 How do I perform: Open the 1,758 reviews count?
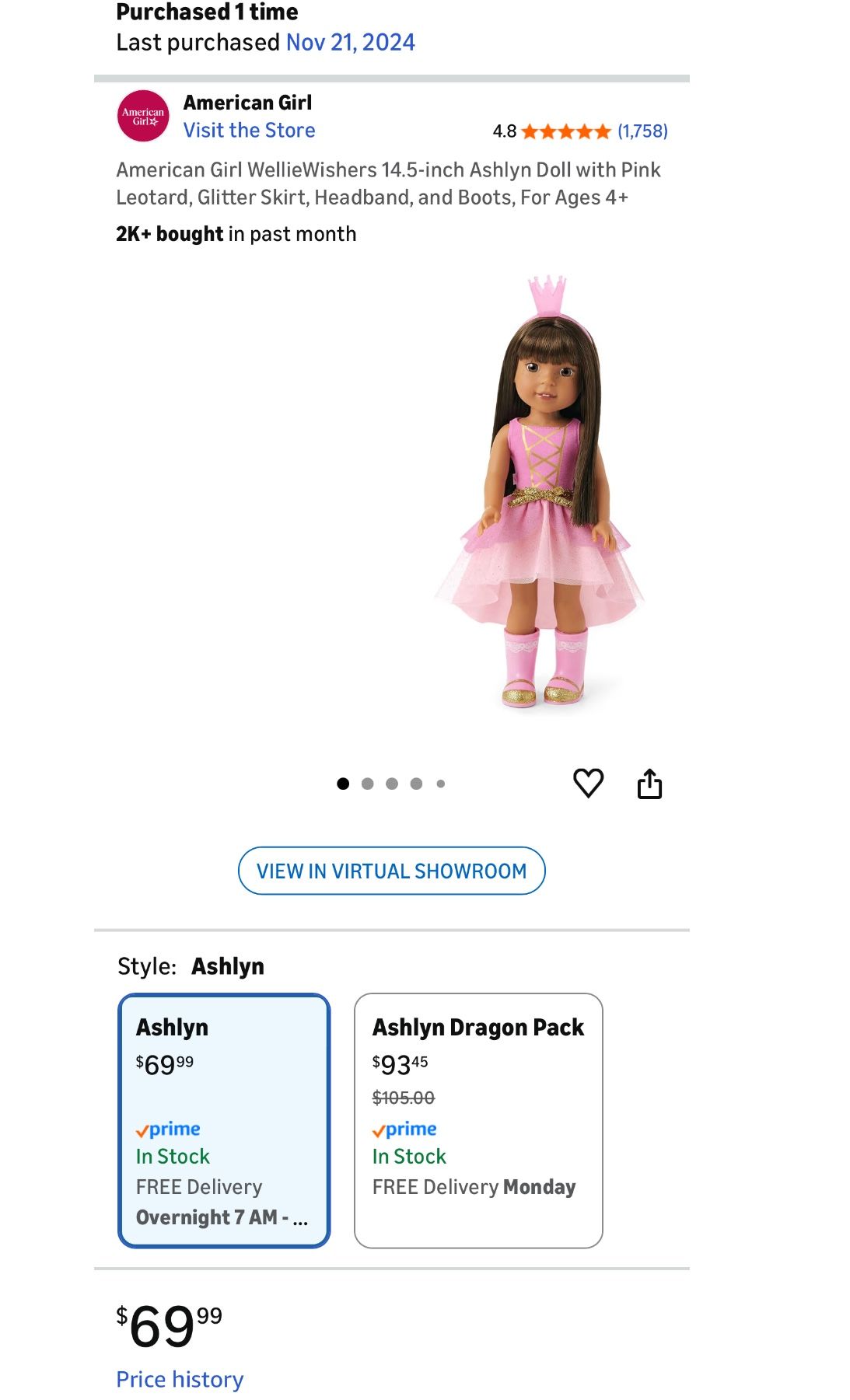642,131
